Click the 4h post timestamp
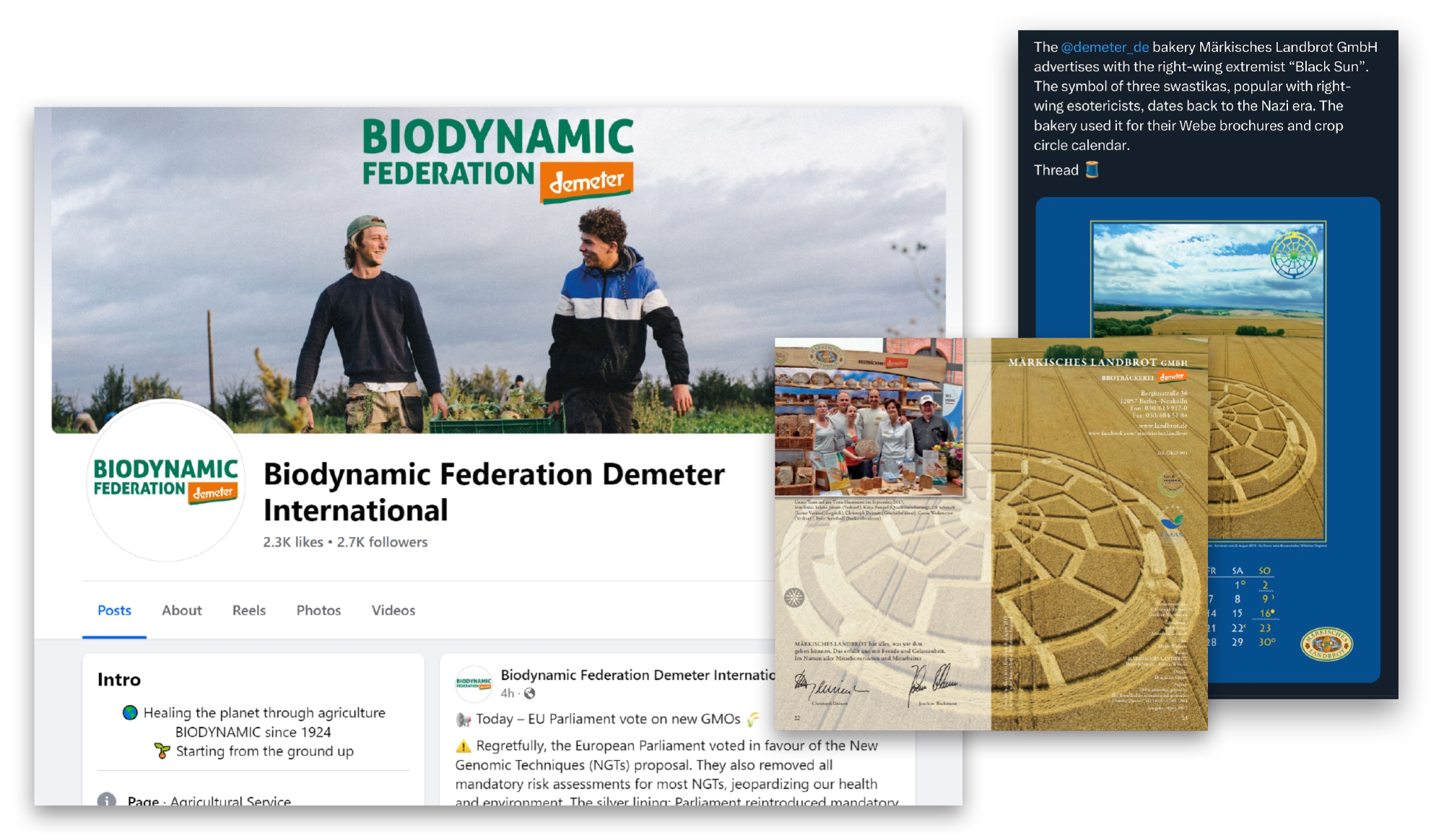1444x840 pixels. pos(508,694)
